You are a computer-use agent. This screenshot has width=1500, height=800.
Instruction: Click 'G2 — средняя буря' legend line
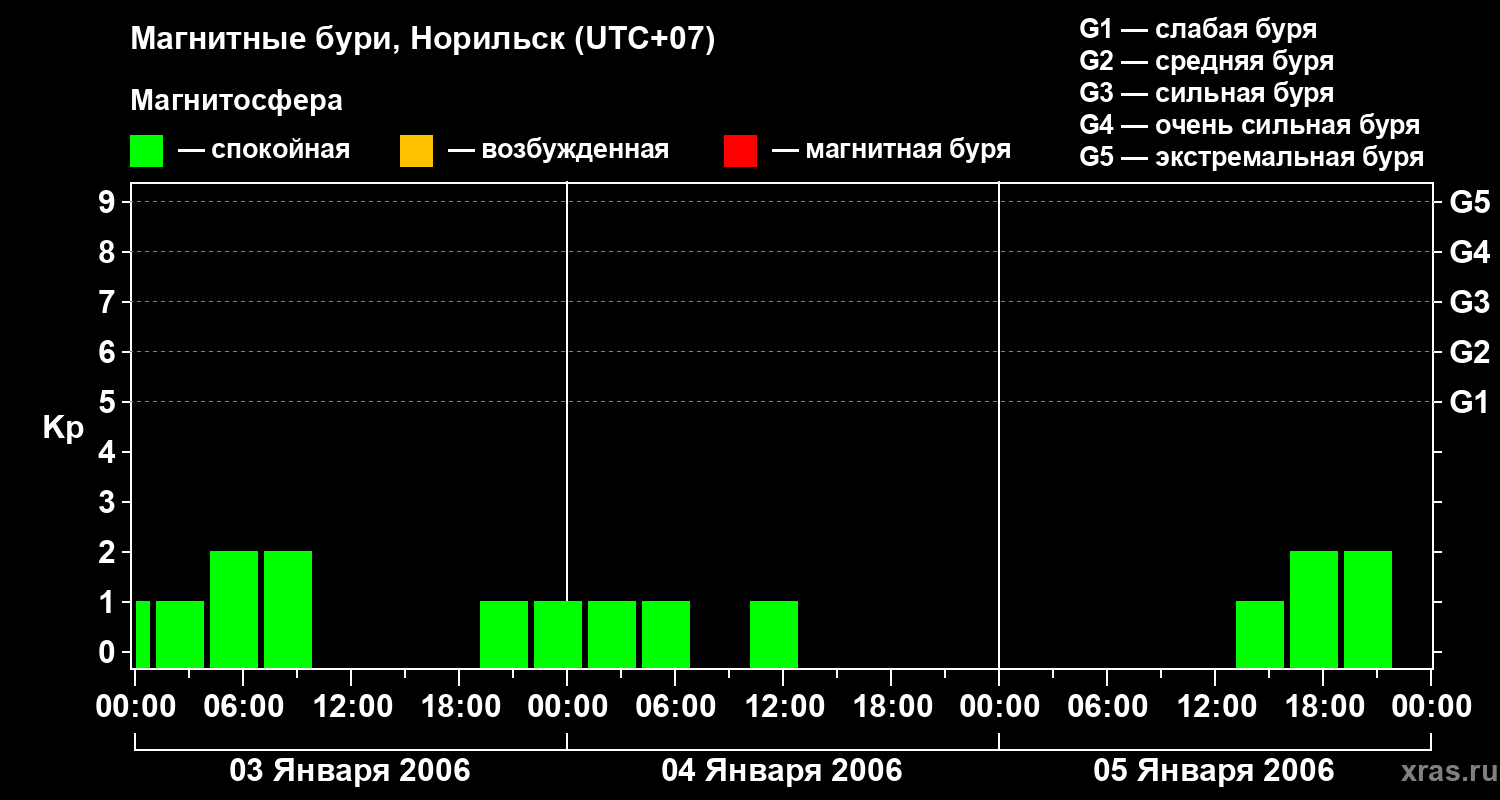(x=1206, y=61)
